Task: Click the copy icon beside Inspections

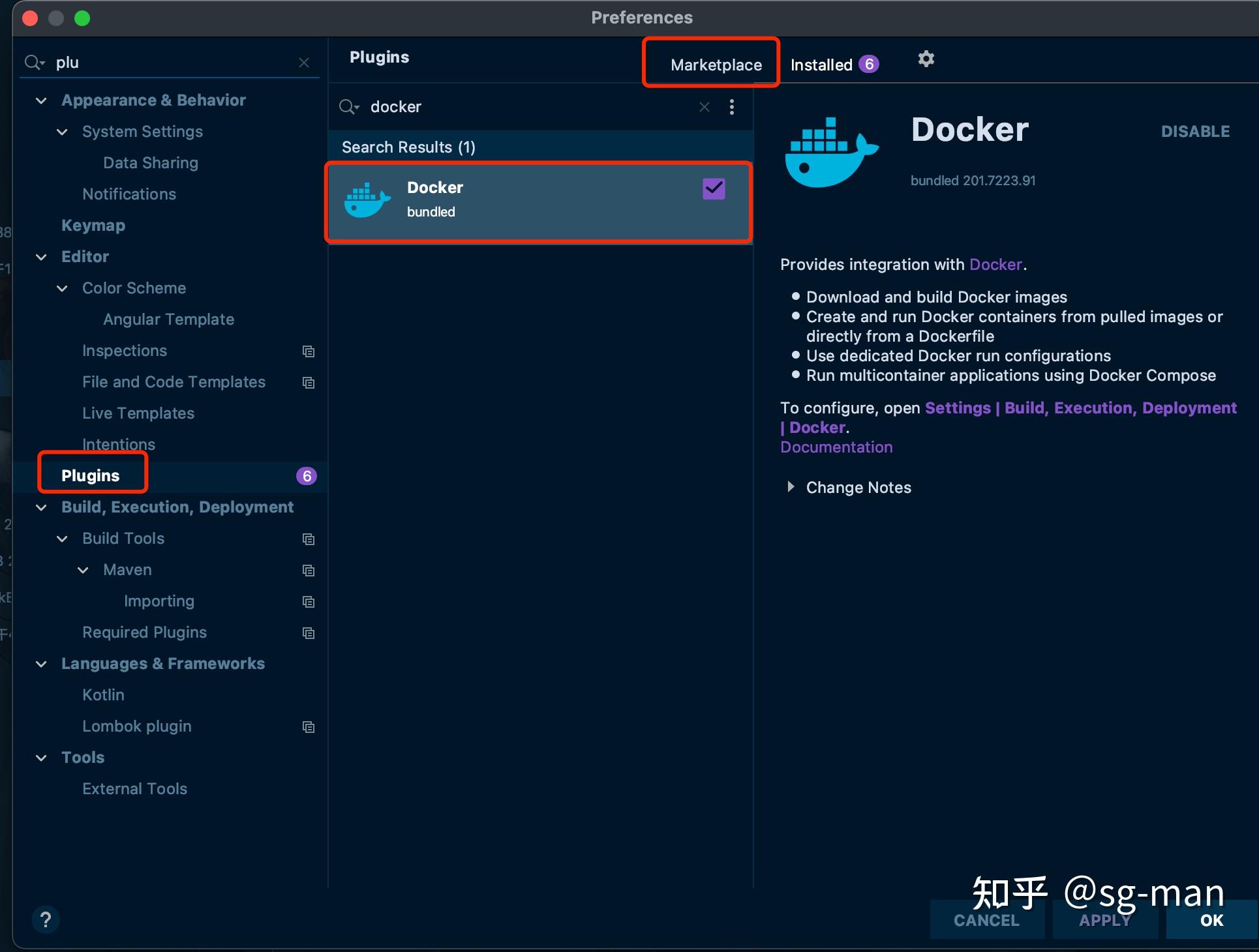Action: [x=308, y=351]
